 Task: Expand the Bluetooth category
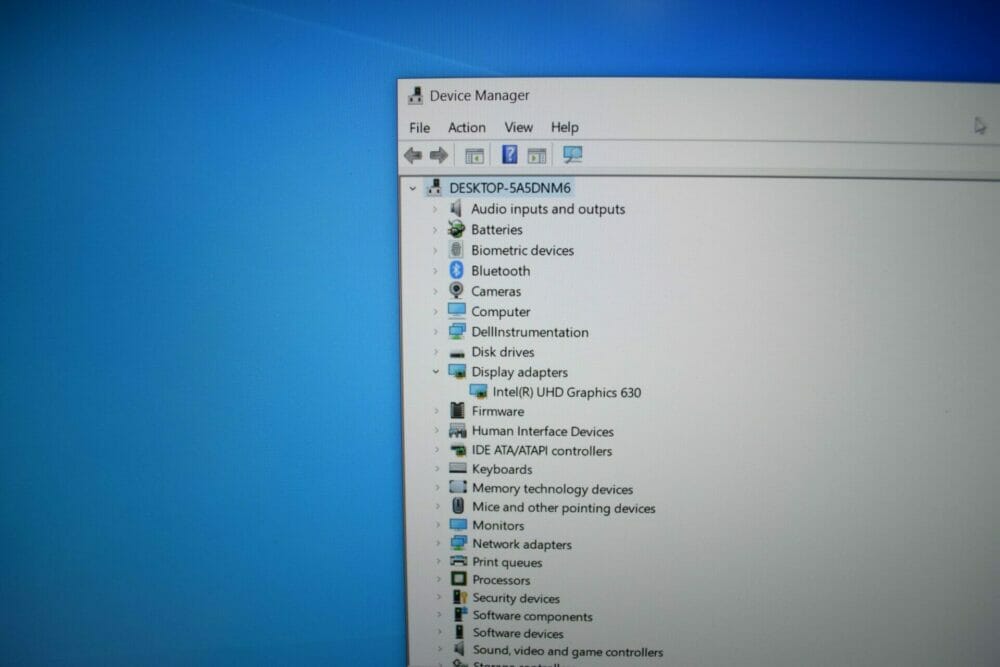click(435, 270)
